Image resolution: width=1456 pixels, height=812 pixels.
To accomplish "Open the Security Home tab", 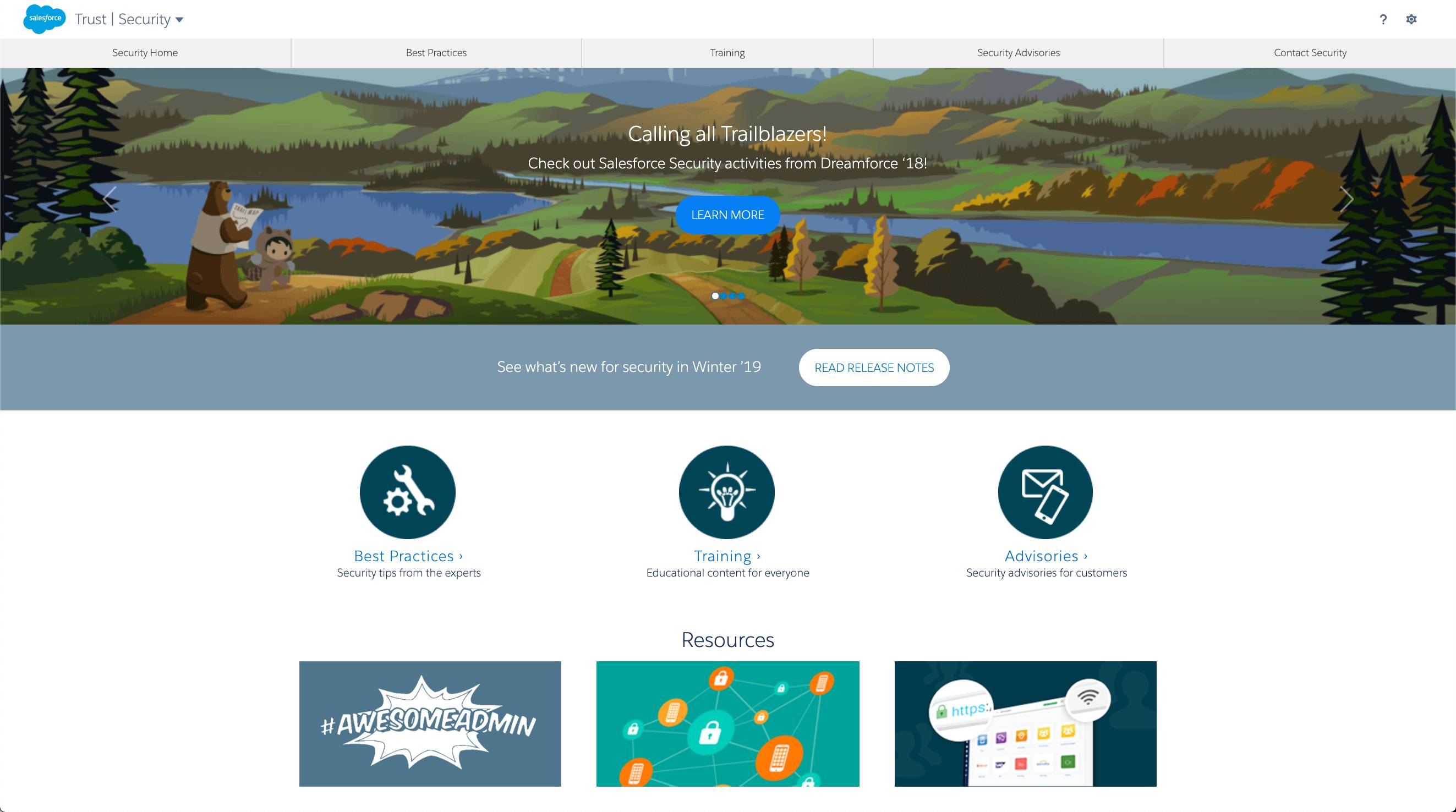I will [145, 52].
